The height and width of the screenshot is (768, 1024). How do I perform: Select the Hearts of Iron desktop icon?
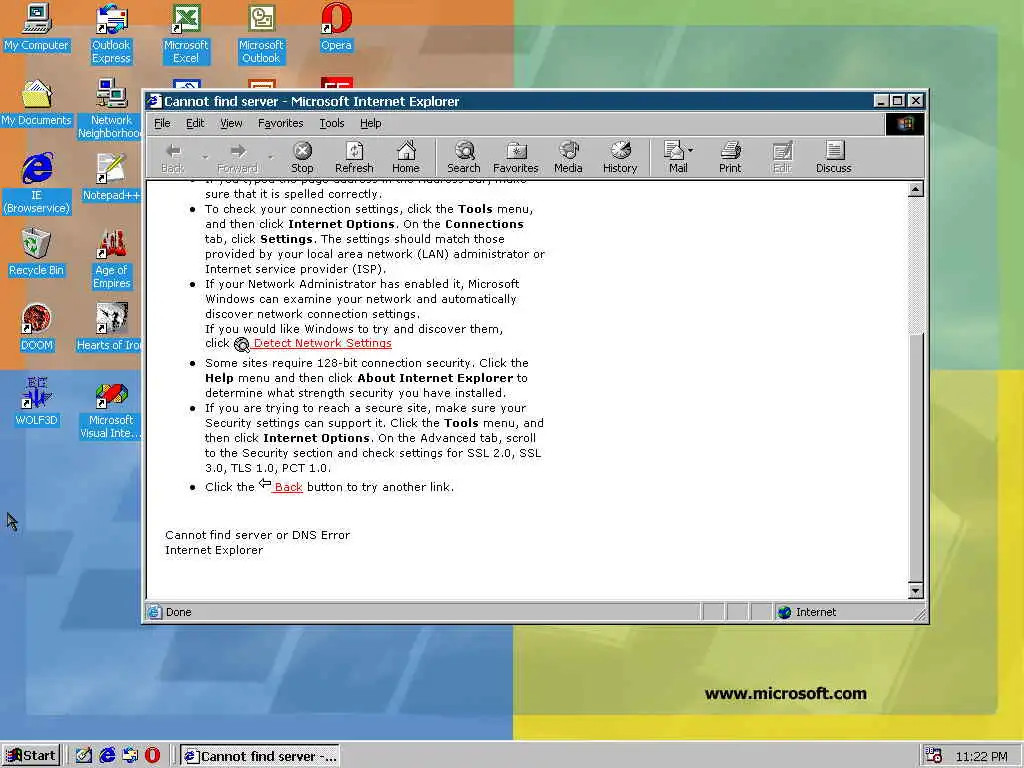point(109,328)
